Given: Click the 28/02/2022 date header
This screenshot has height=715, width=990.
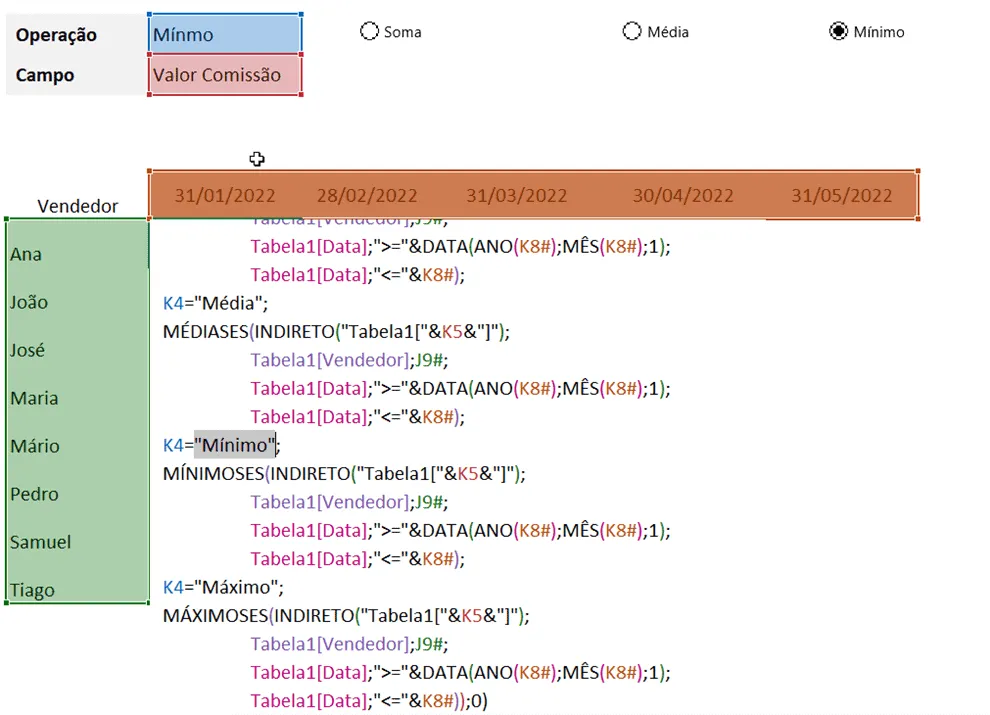Looking at the screenshot, I should pyautogui.click(x=367, y=195).
